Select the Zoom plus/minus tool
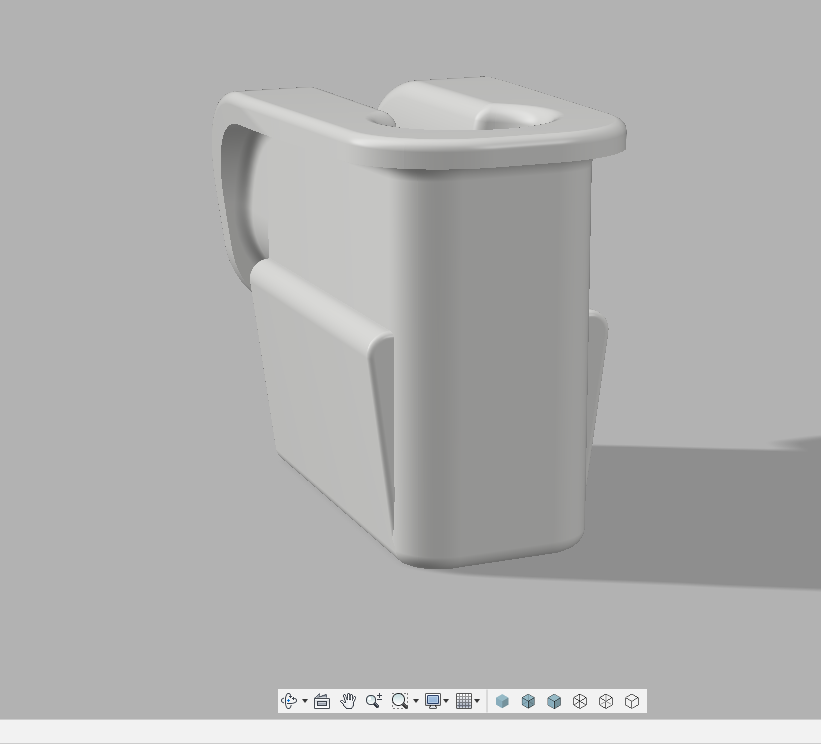 point(374,701)
